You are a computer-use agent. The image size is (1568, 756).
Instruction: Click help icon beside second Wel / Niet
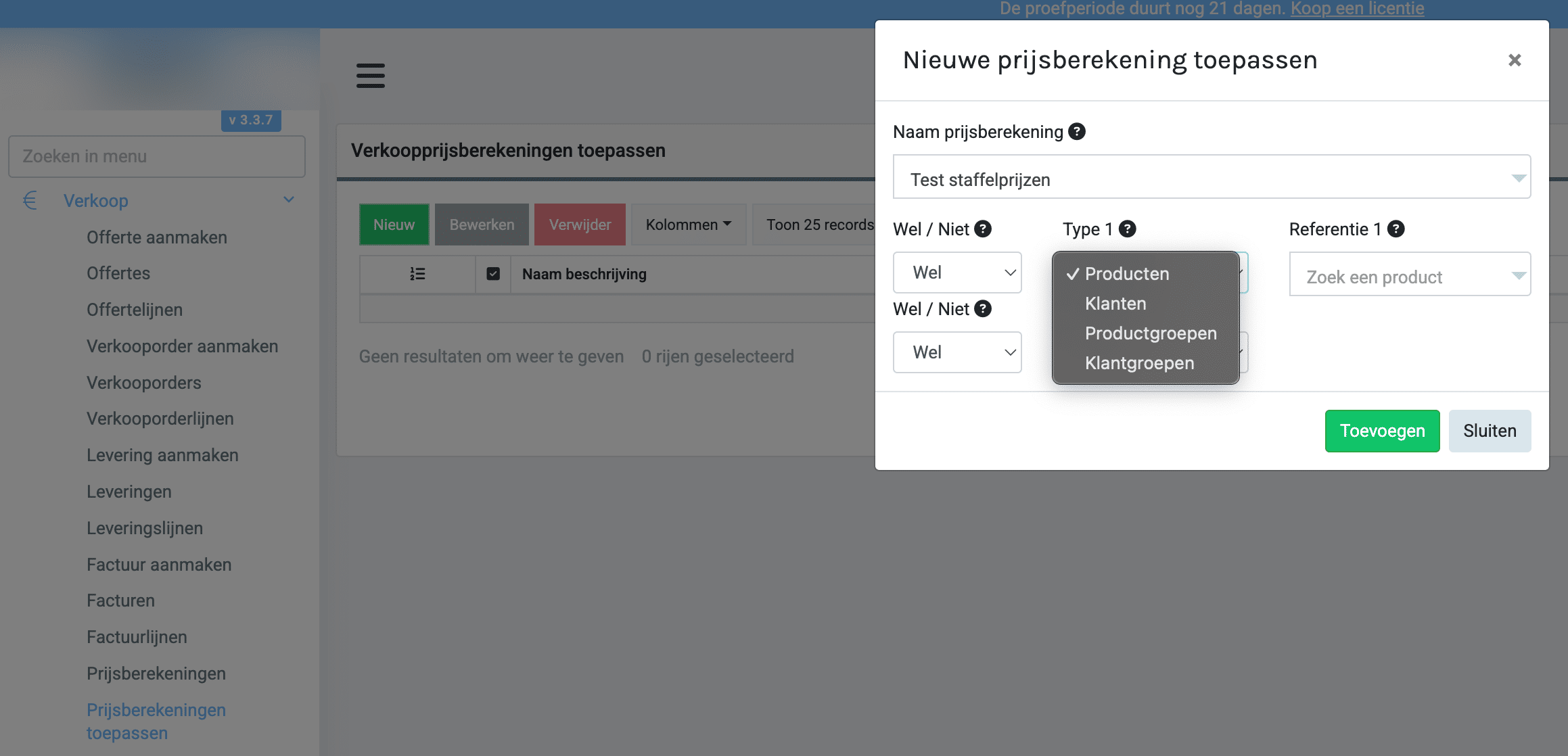click(983, 308)
